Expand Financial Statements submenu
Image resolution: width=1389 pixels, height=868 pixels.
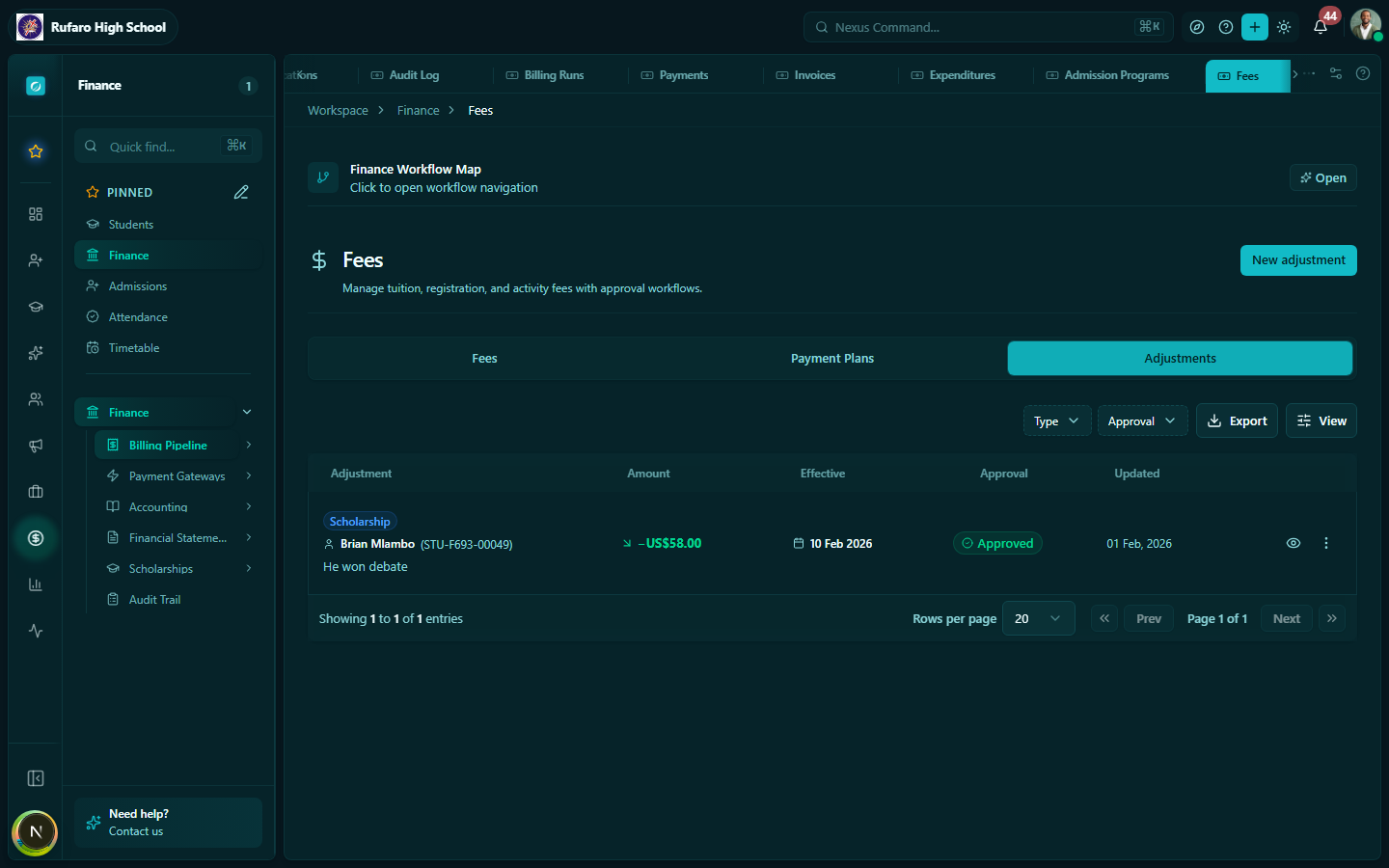pos(249,537)
